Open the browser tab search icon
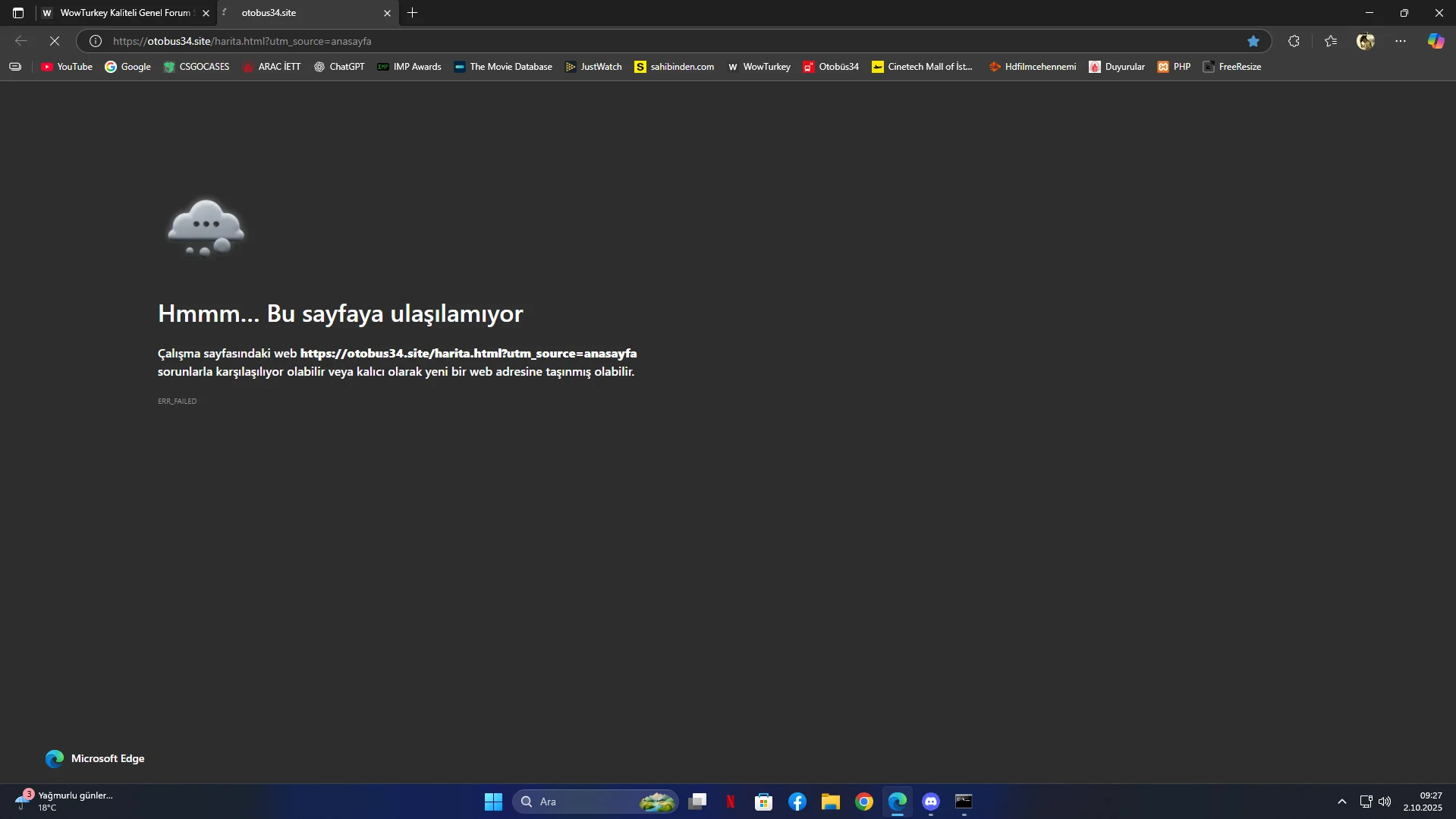The height and width of the screenshot is (819, 1456). coord(17,13)
